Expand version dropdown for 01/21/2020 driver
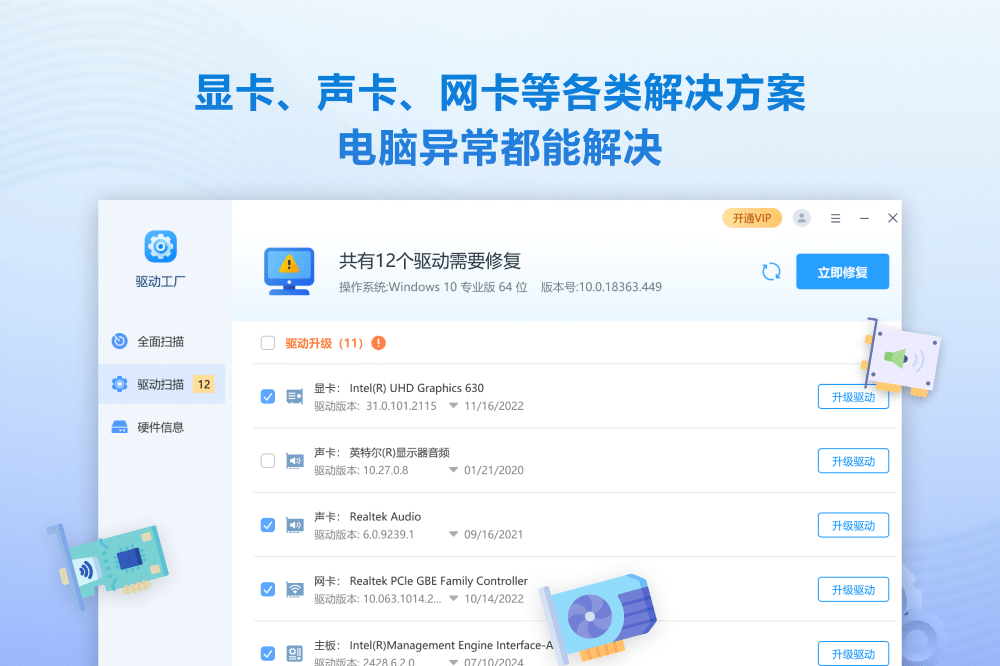The height and width of the screenshot is (666, 1000). pyautogui.click(x=453, y=470)
